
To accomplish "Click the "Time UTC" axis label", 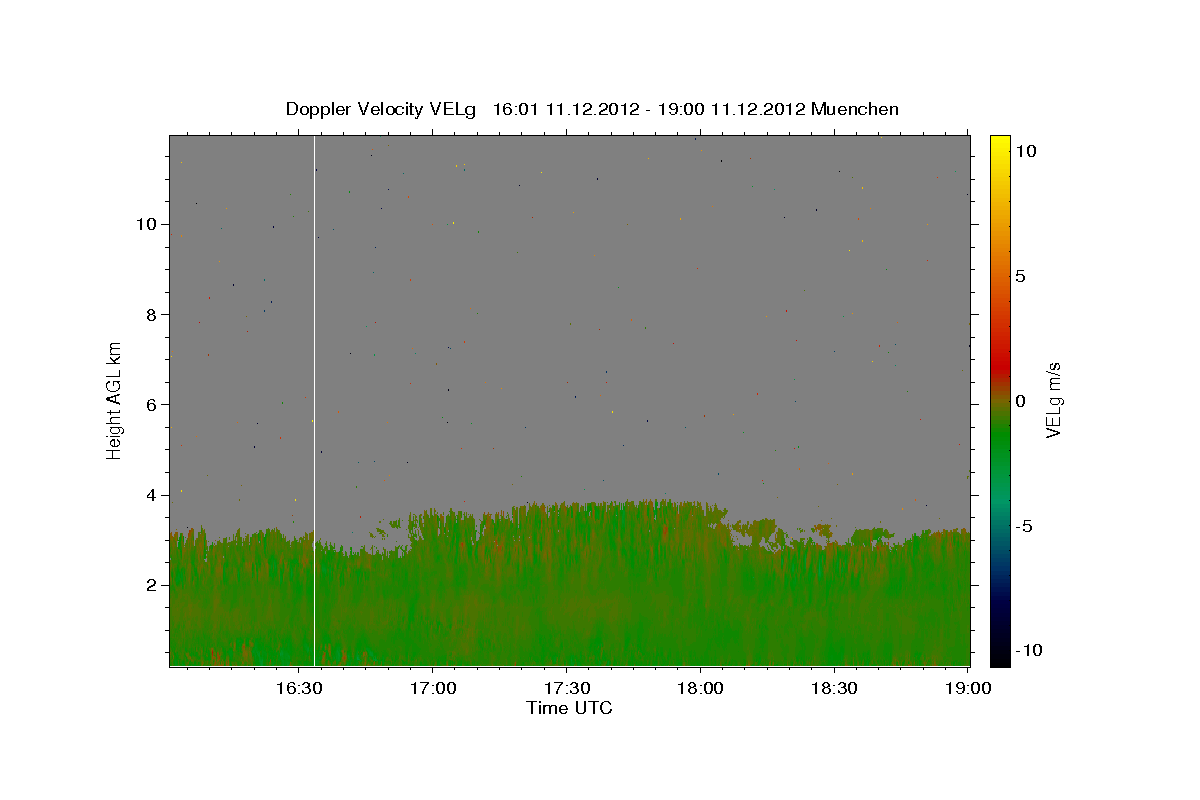I will click(x=569, y=708).
